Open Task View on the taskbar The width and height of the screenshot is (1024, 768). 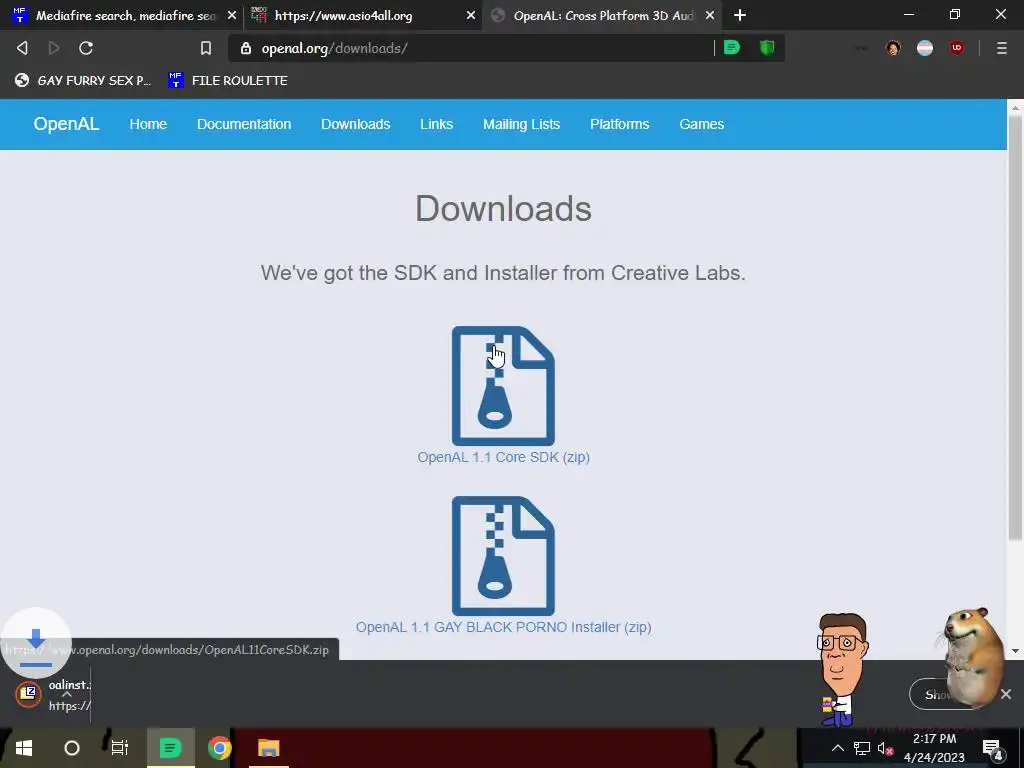(x=120, y=748)
